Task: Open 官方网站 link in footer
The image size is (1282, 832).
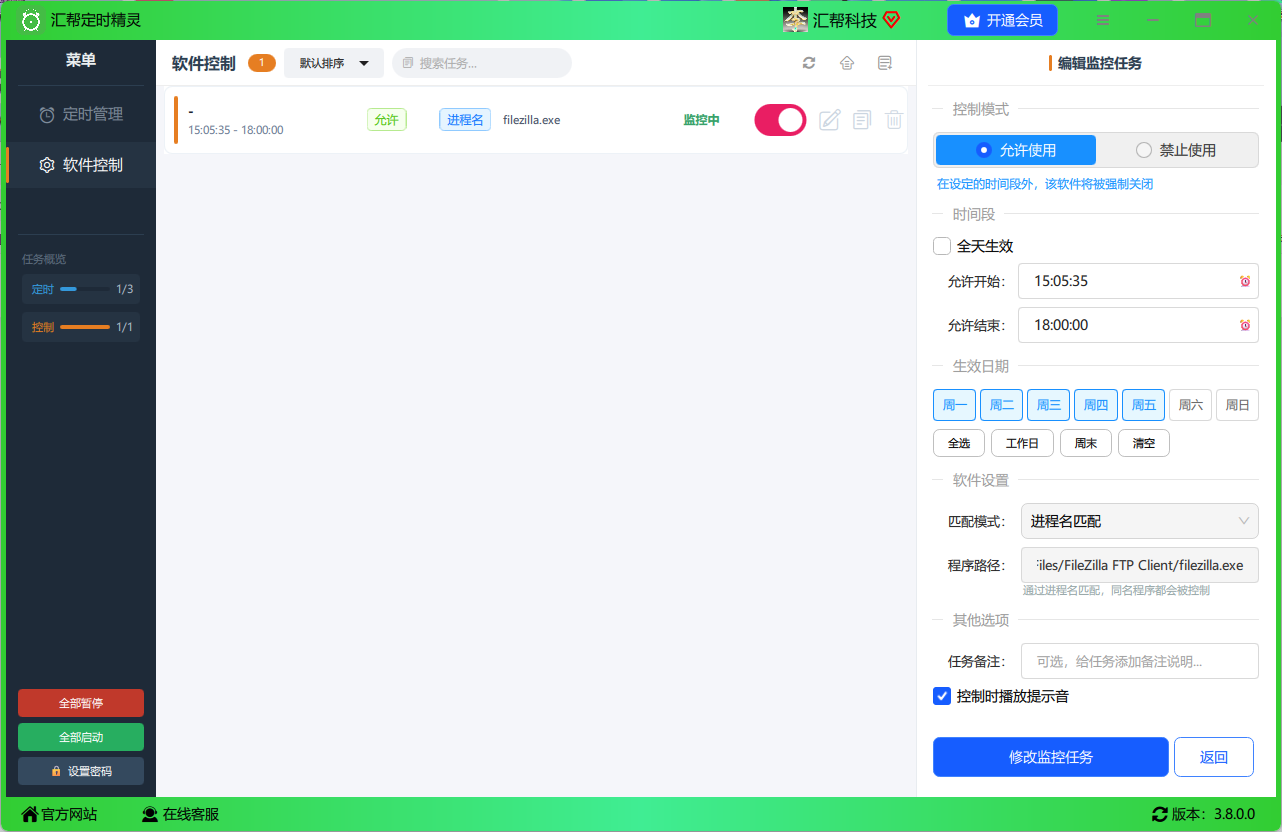Action: tap(60, 814)
